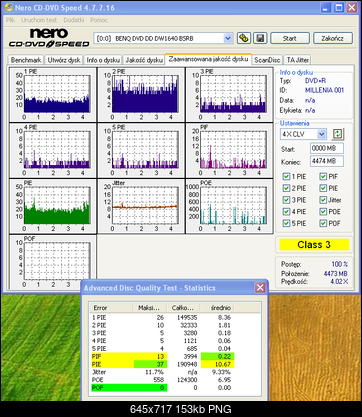Screen dimensions: 362x417
Task: Disable the Jitter checkbox
Action: (323, 200)
